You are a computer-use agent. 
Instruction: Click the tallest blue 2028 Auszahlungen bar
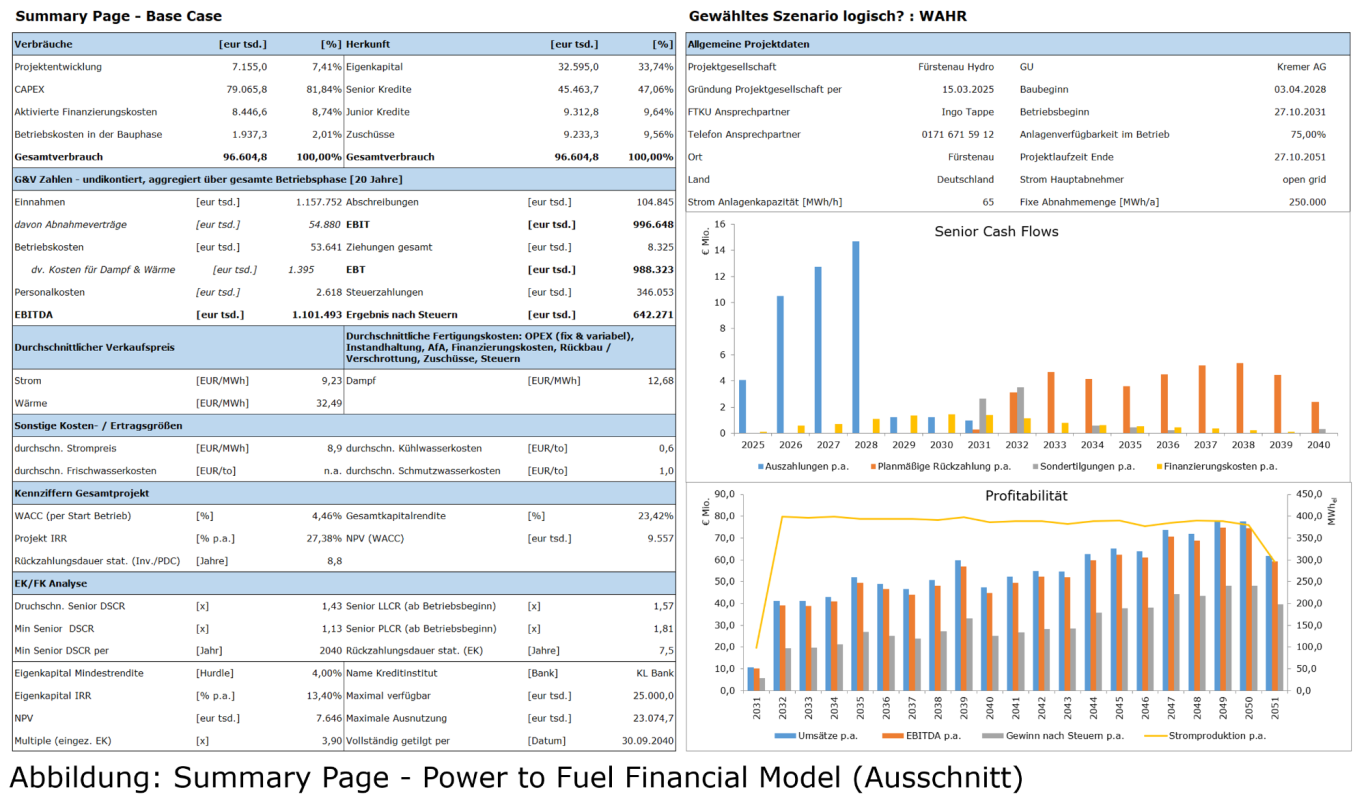click(x=855, y=337)
